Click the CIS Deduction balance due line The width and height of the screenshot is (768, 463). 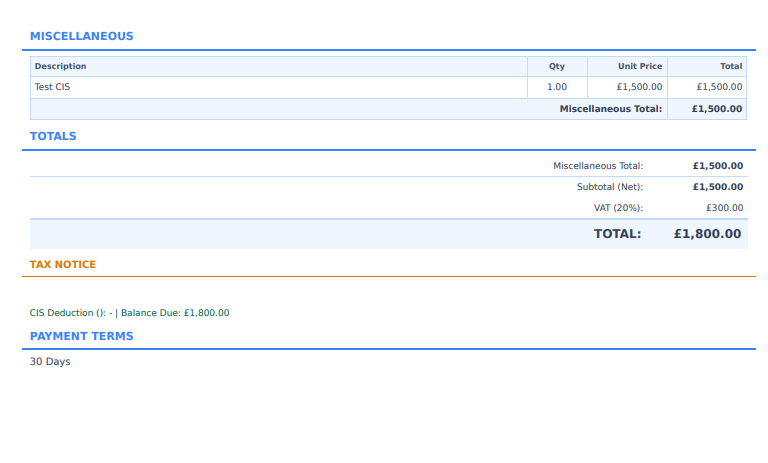point(129,313)
